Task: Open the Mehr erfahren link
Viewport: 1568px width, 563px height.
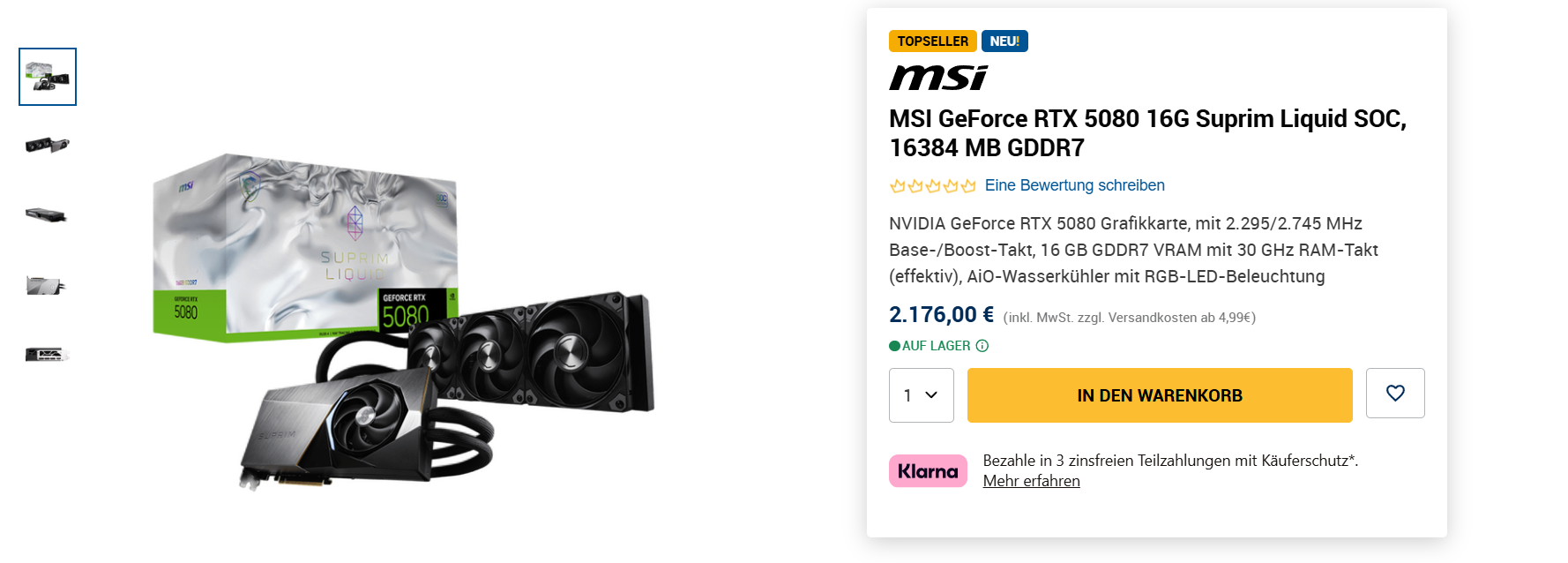Action: tap(1032, 481)
